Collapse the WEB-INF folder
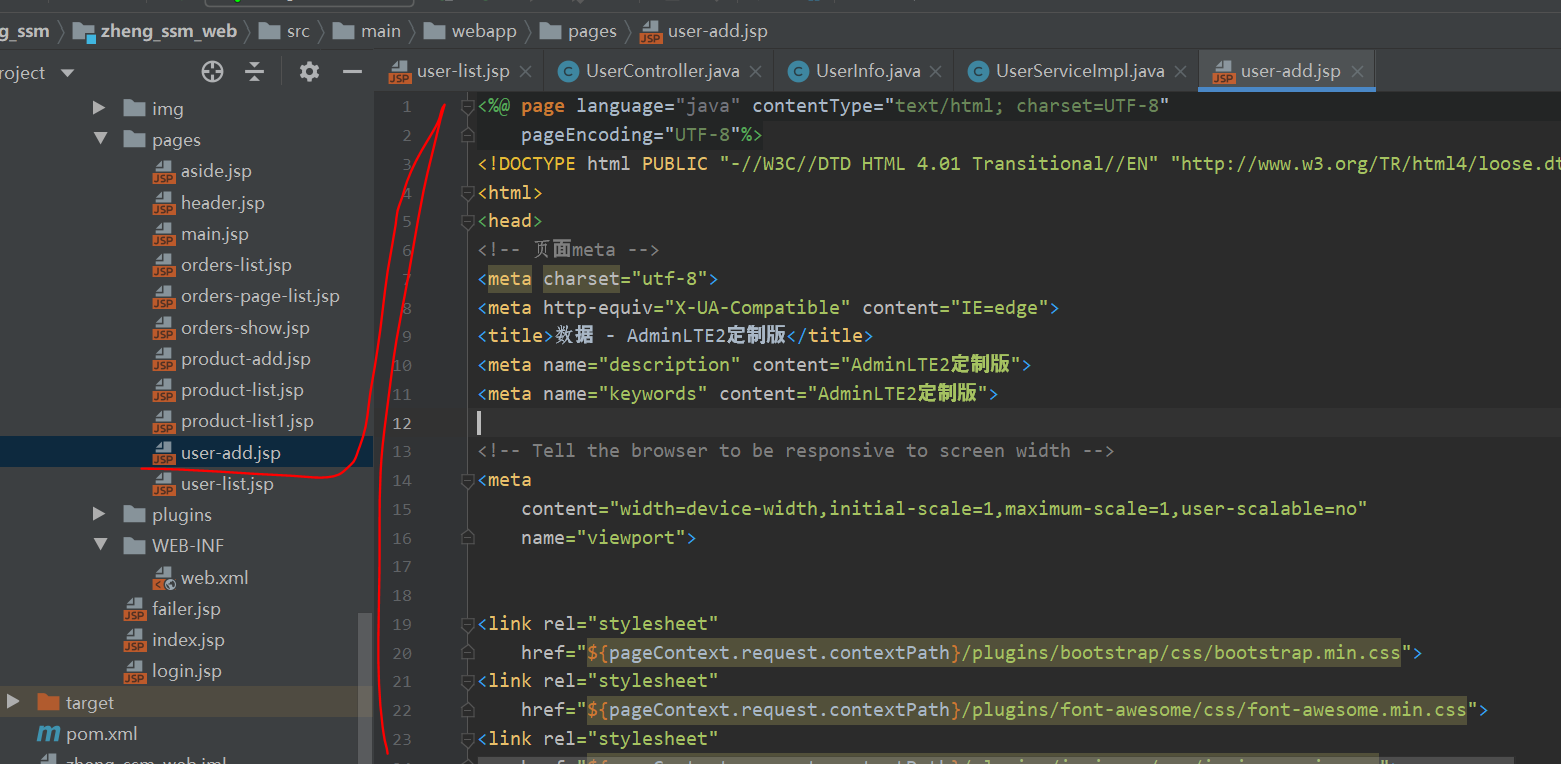The height and width of the screenshot is (764, 1561). pos(100,545)
